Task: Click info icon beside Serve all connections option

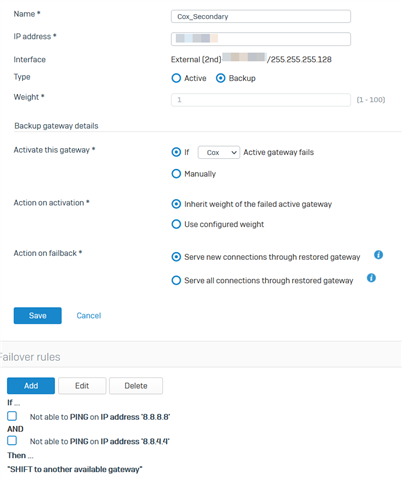Action: (x=371, y=278)
